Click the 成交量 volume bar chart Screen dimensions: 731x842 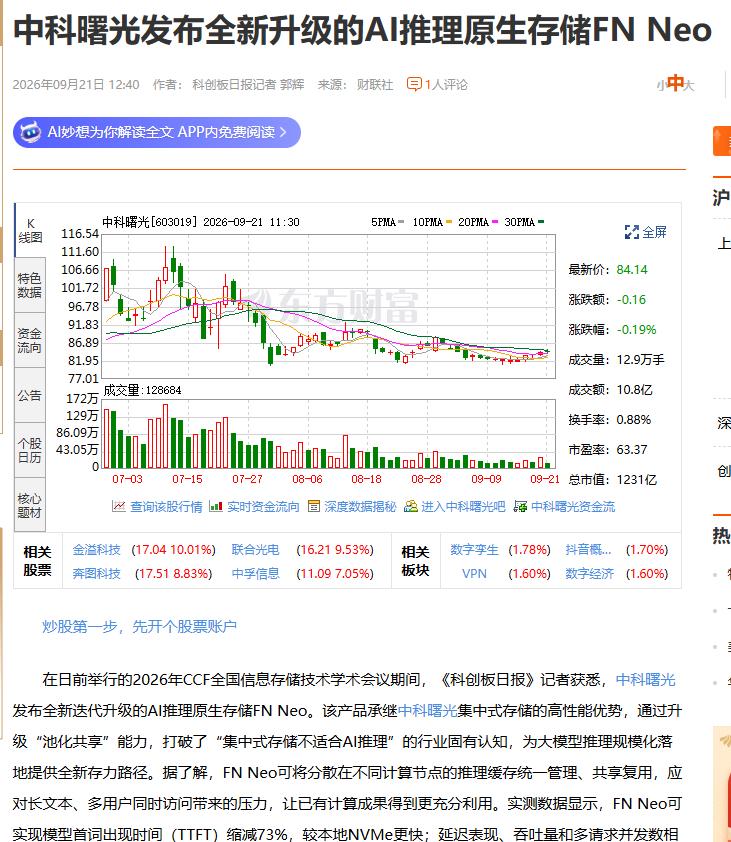328,433
